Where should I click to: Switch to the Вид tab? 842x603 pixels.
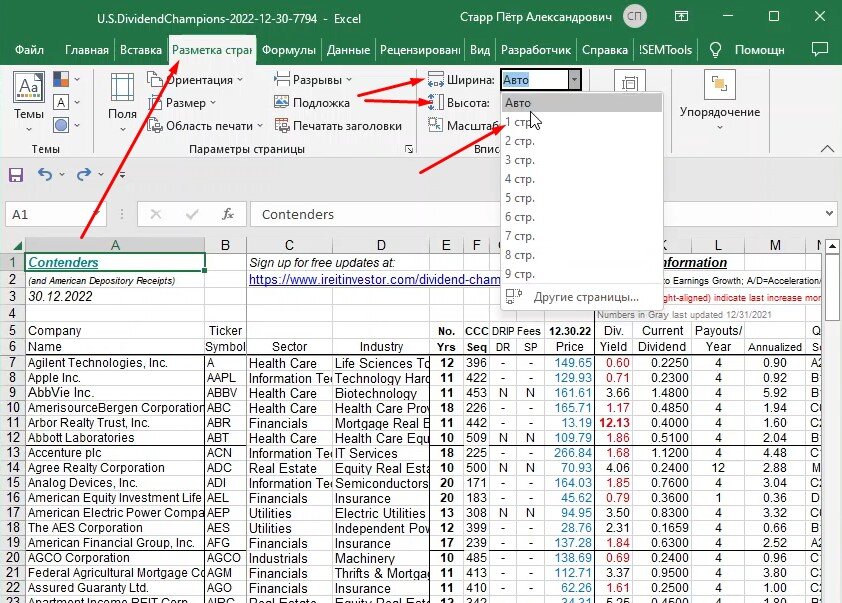pos(480,50)
